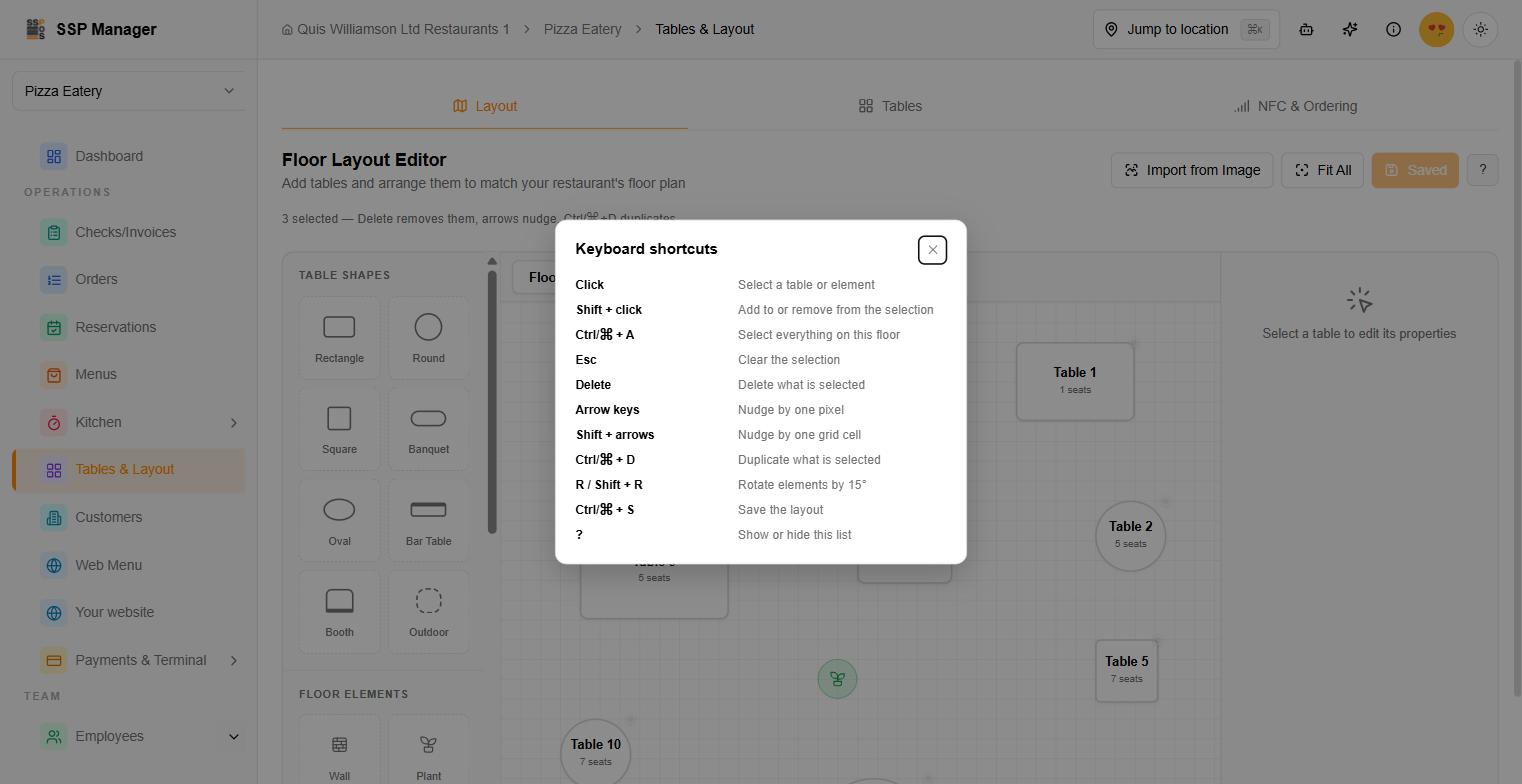Toggle the light/dark theme button
The width and height of the screenshot is (1522, 784).
pyautogui.click(x=1481, y=29)
